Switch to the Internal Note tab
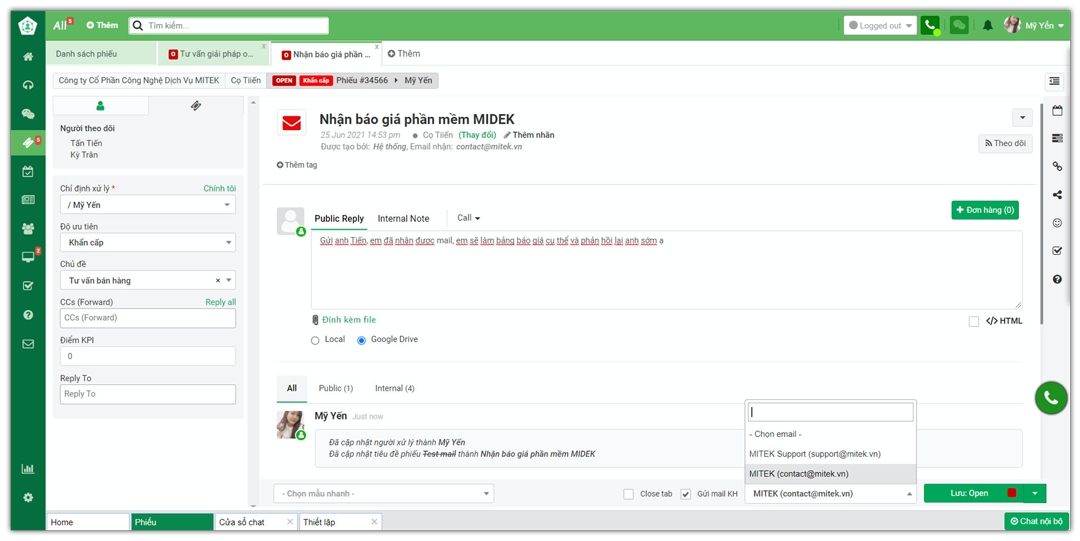This screenshot has width=1080, height=541. tap(403, 219)
